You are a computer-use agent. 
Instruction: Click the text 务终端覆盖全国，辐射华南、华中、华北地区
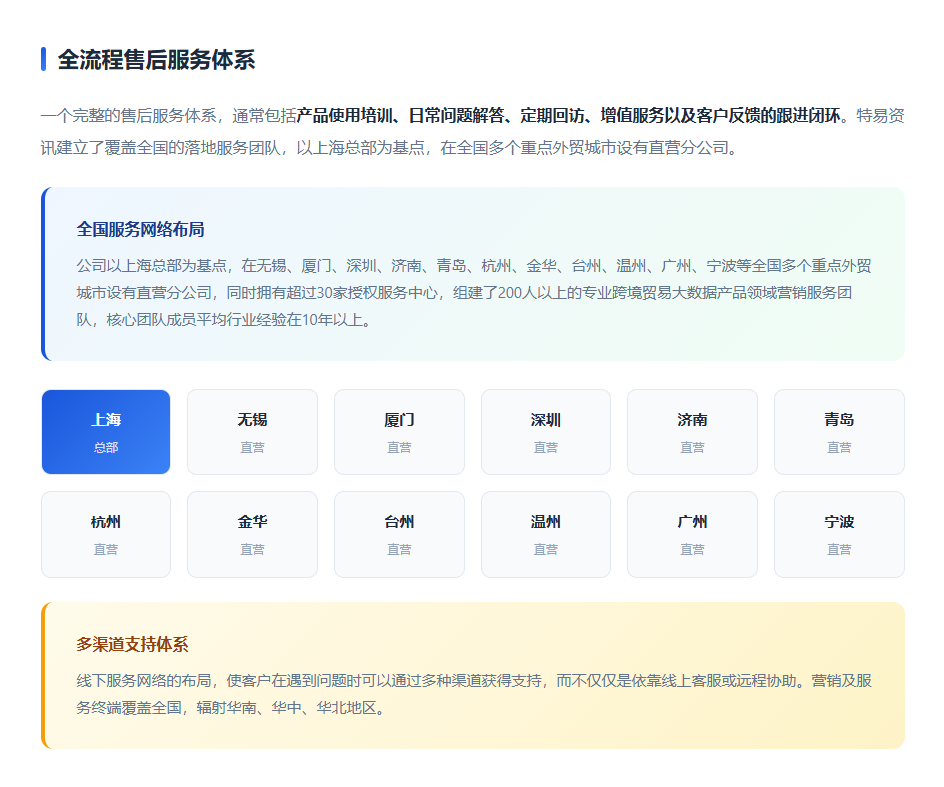(231, 708)
